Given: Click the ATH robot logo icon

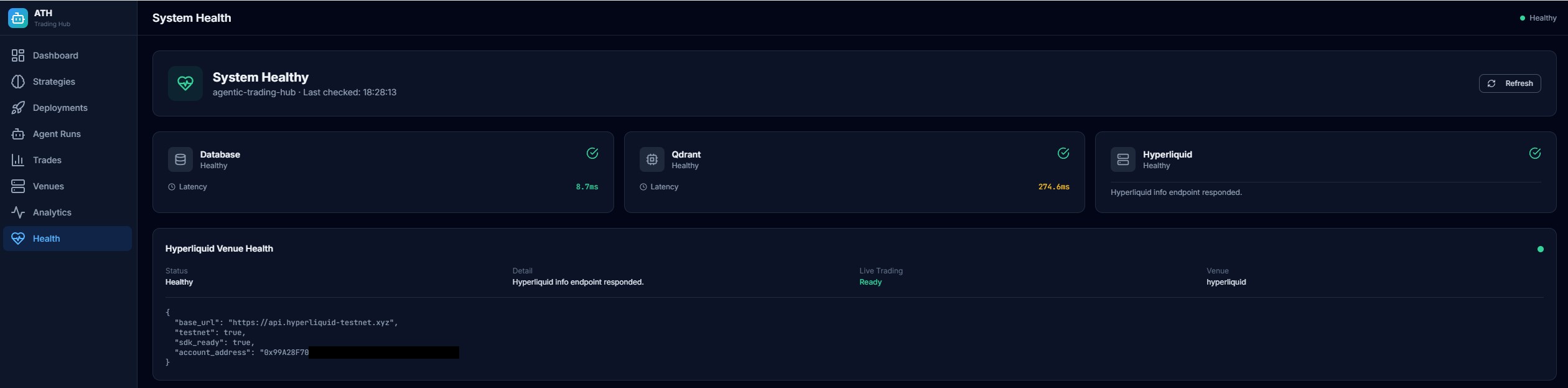Looking at the screenshot, I should click(18, 18).
